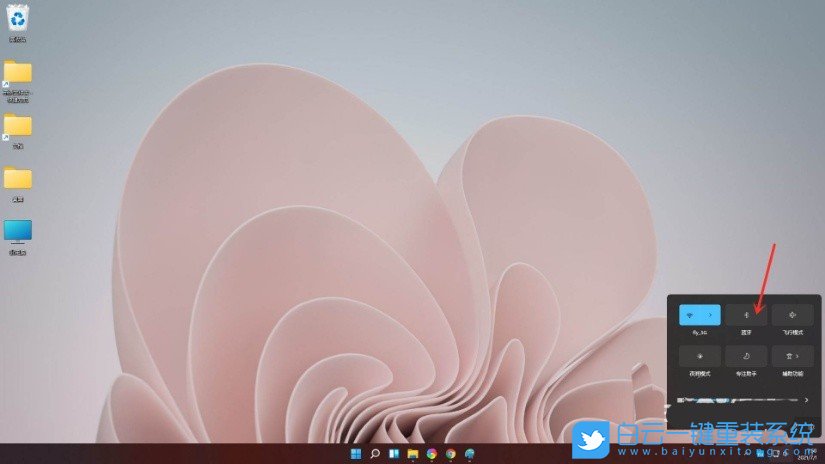825x464 pixels.
Task: Launch Google Chrome from the taskbar
Action: pos(450,453)
